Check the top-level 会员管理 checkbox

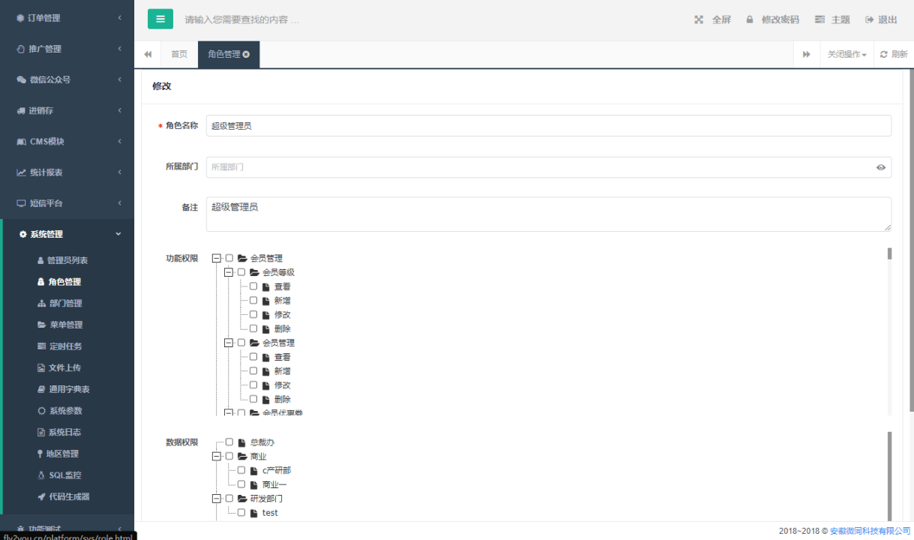click(x=229, y=258)
